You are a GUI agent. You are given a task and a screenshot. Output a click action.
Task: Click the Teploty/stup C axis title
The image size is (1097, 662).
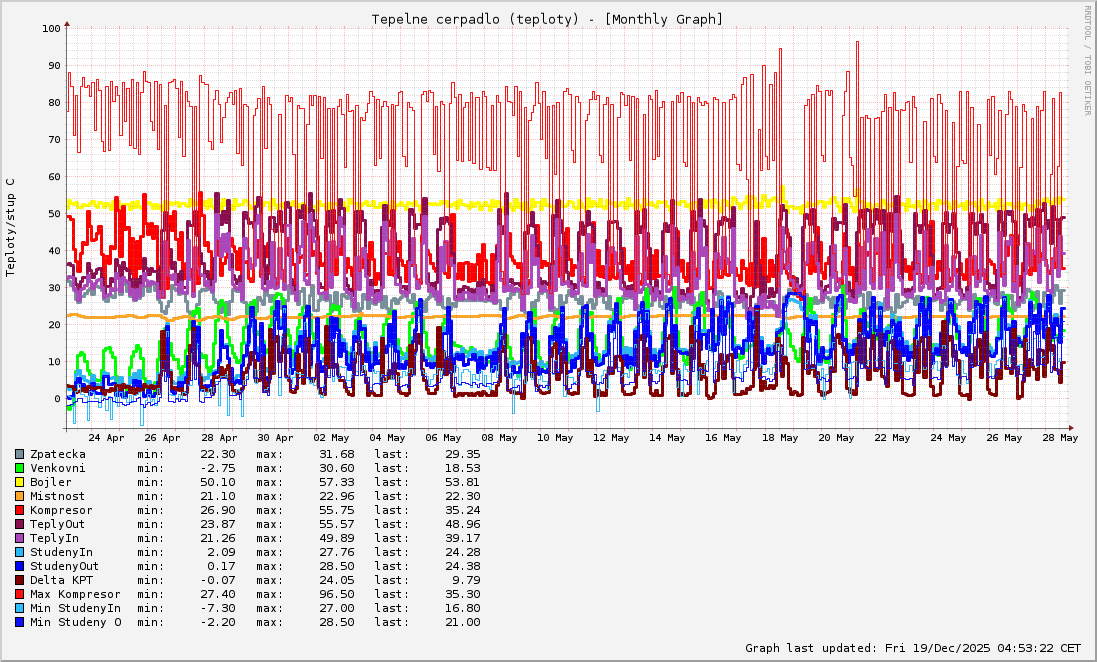coord(11,227)
